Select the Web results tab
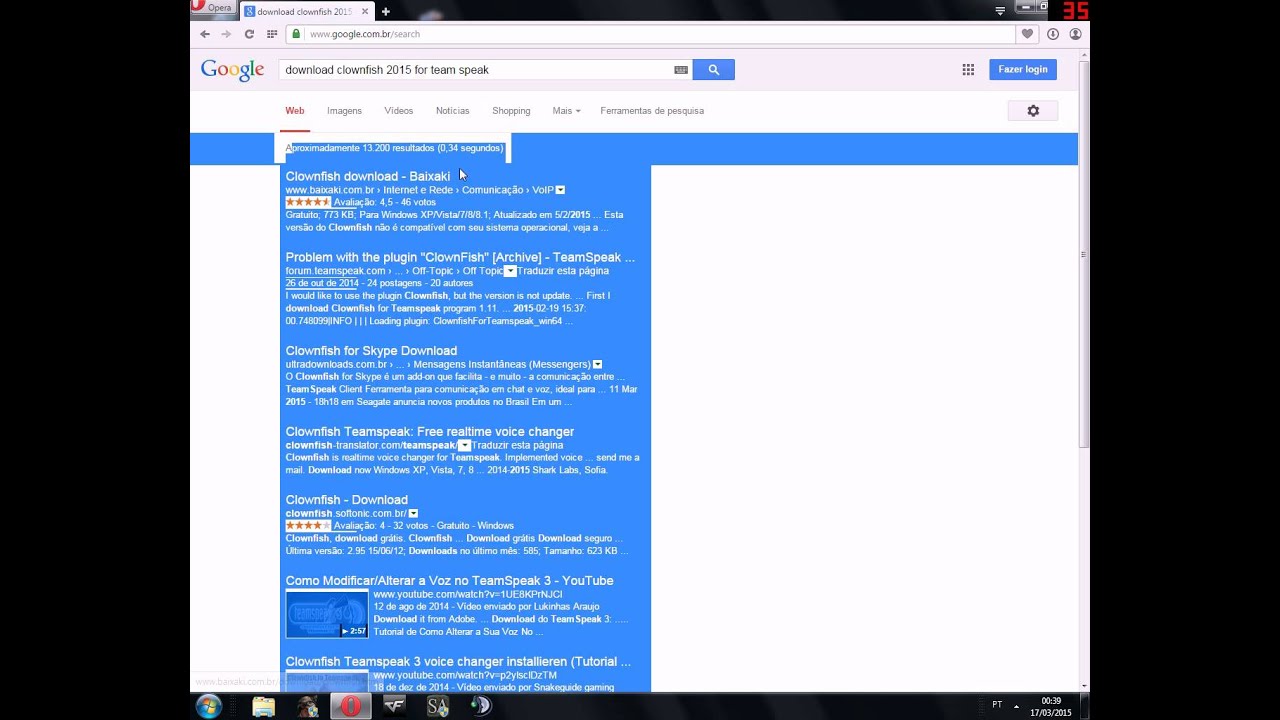 (295, 111)
